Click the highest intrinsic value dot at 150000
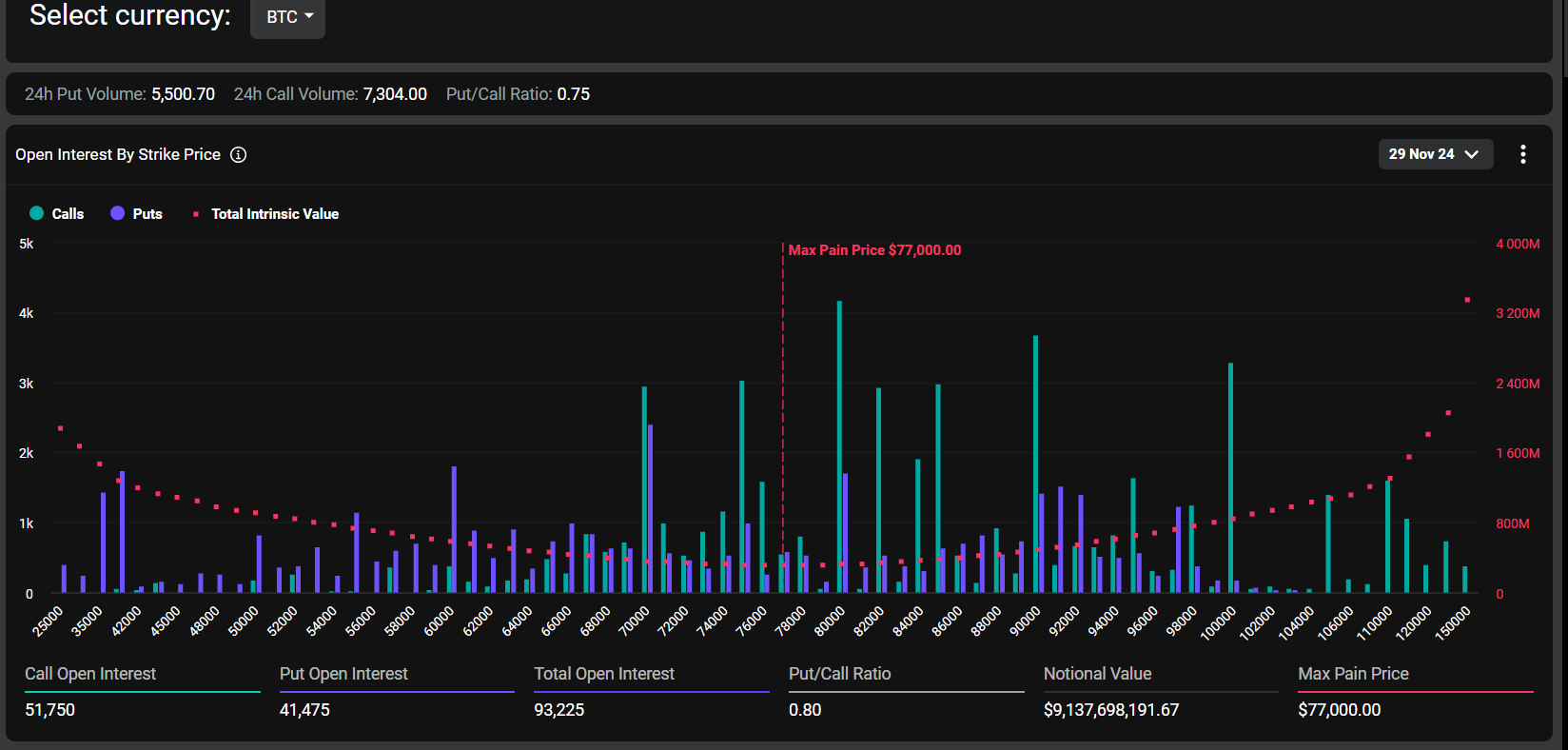Viewport: 1568px width, 750px height. tap(1467, 300)
